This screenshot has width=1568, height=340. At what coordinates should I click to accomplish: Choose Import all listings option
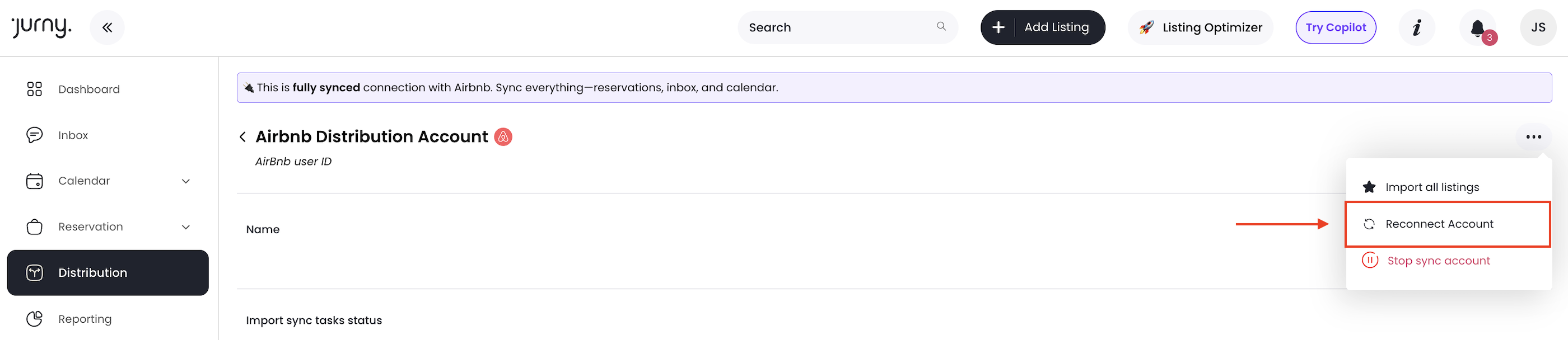(1432, 187)
